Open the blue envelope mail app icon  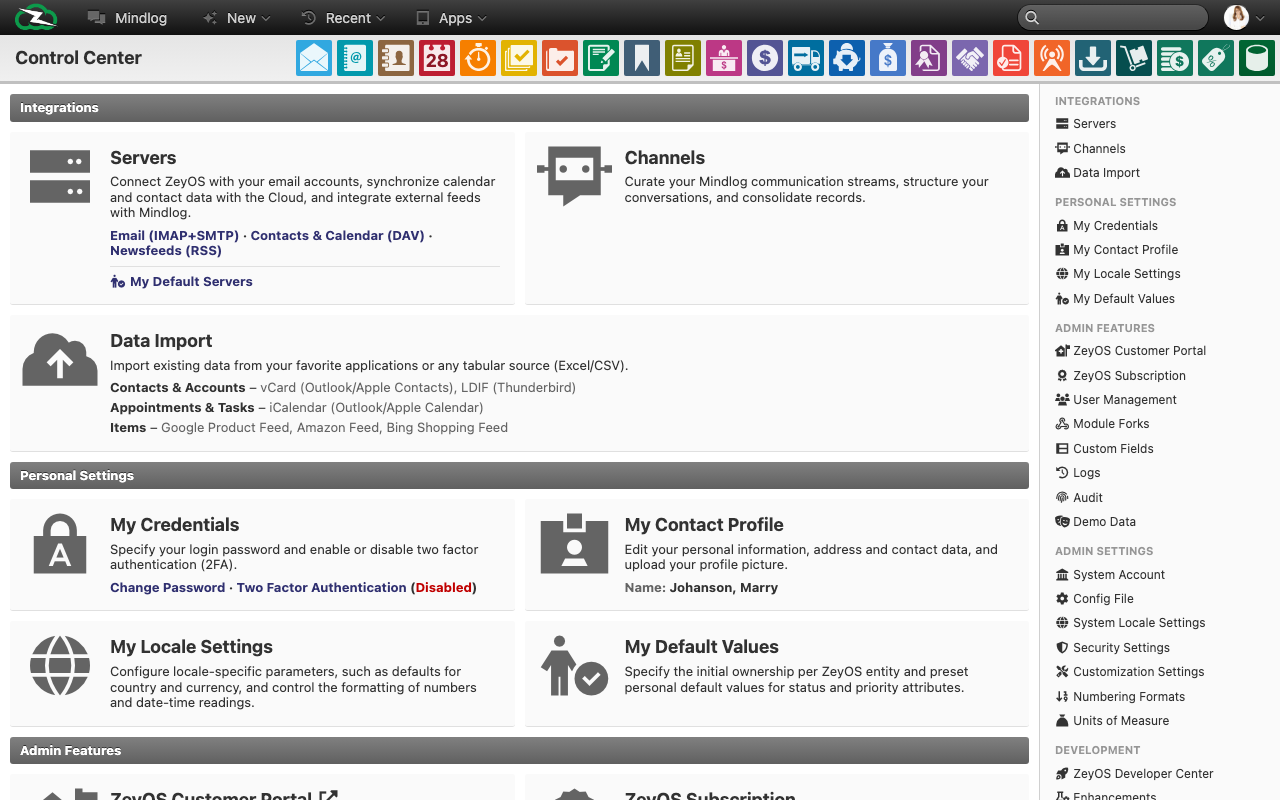[314, 58]
